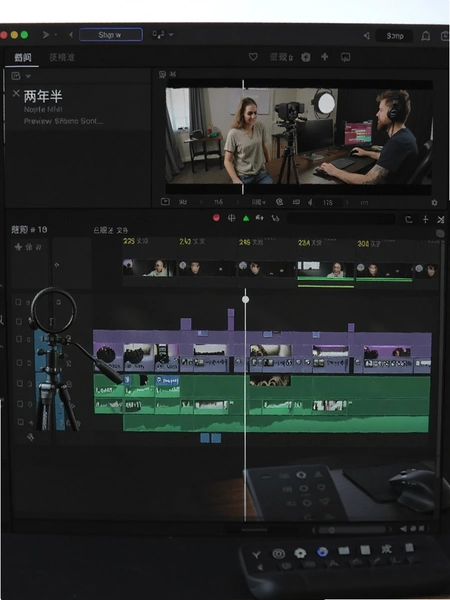This screenshot has height=600, width=450.
Task: Click the heart favorite icon
Action: pyautogui.click(x=253, y=57)
